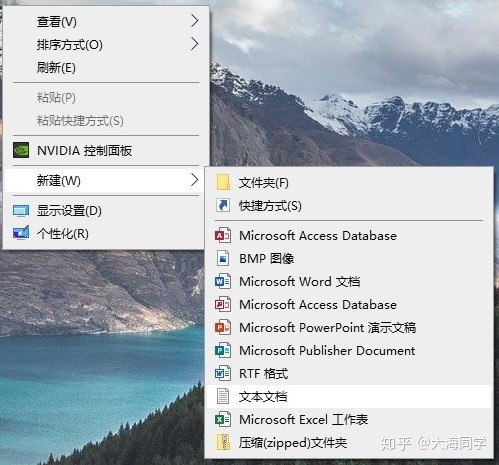Create a 压缩(zipped)文件夹
499x465 pixels.
tap(349, 442)
